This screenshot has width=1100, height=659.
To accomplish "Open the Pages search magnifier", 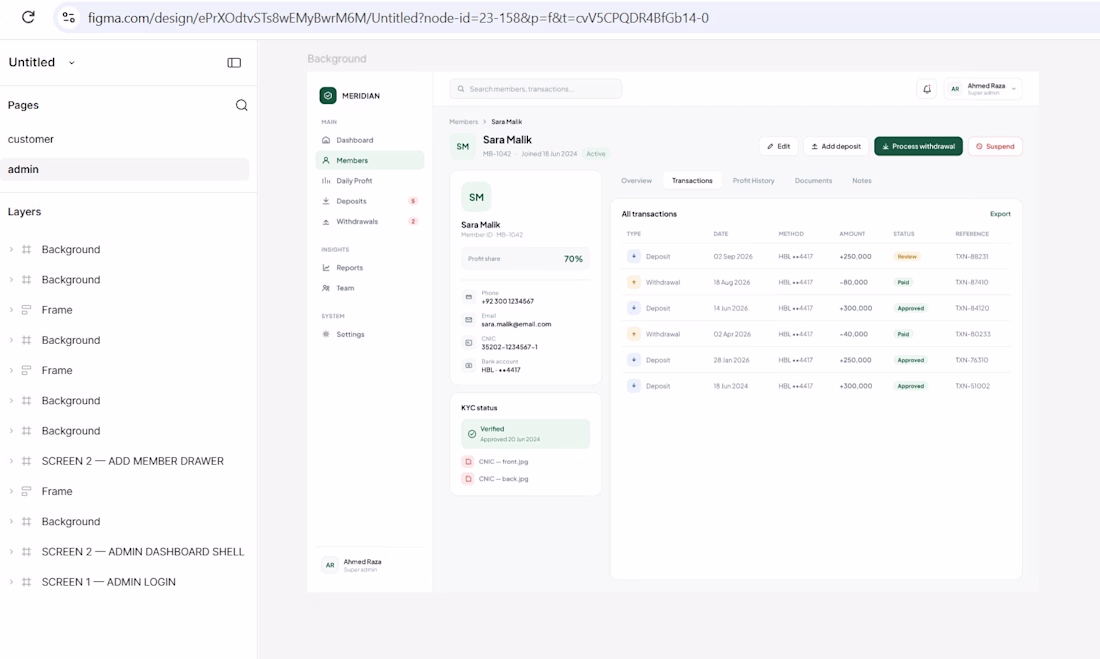I will tap(241, 105).
